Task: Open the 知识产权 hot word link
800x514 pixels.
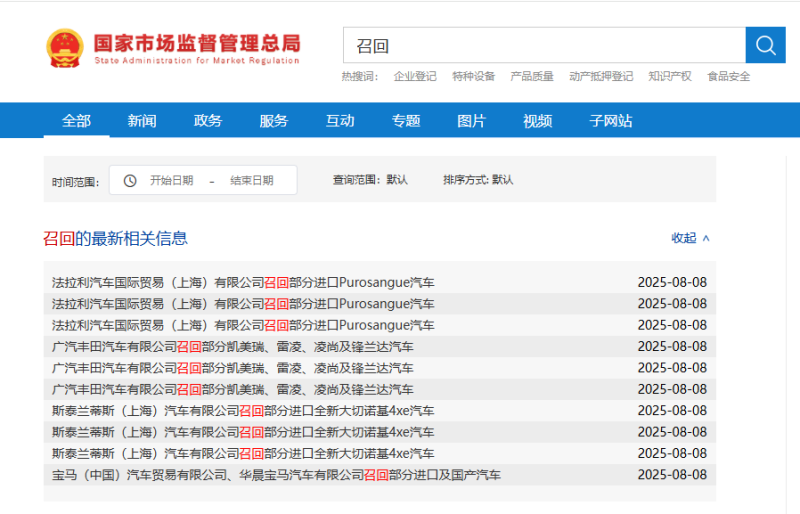Action: (x=669, y=76)
